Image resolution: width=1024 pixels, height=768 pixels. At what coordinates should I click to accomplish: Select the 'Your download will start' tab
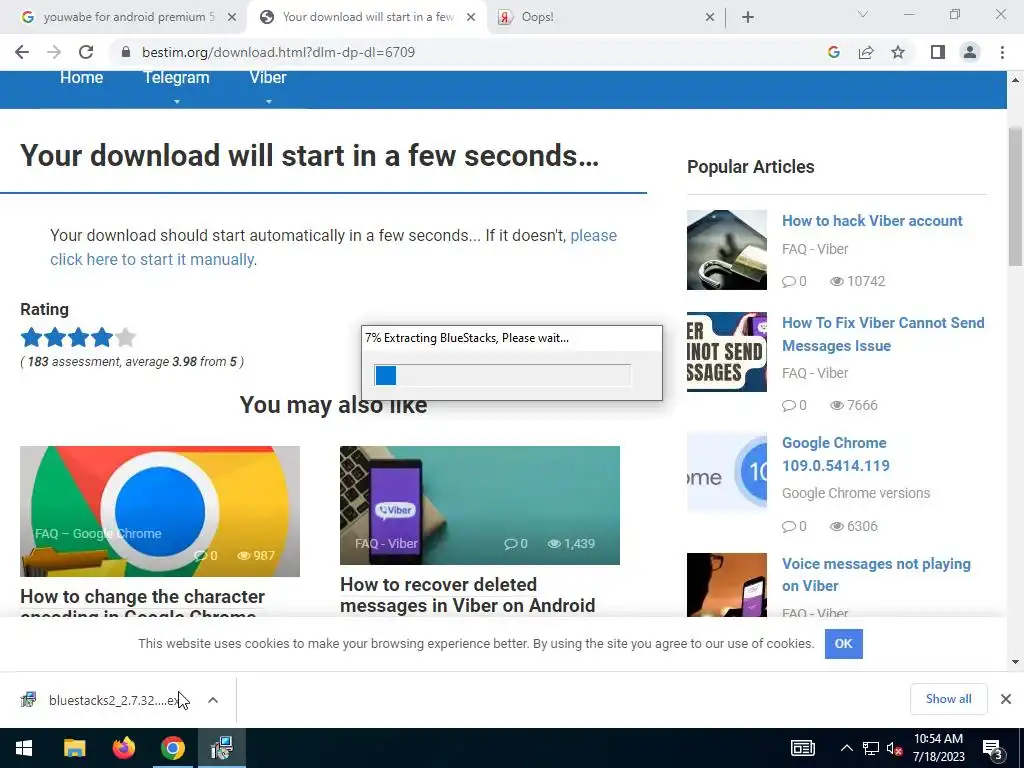368,17
